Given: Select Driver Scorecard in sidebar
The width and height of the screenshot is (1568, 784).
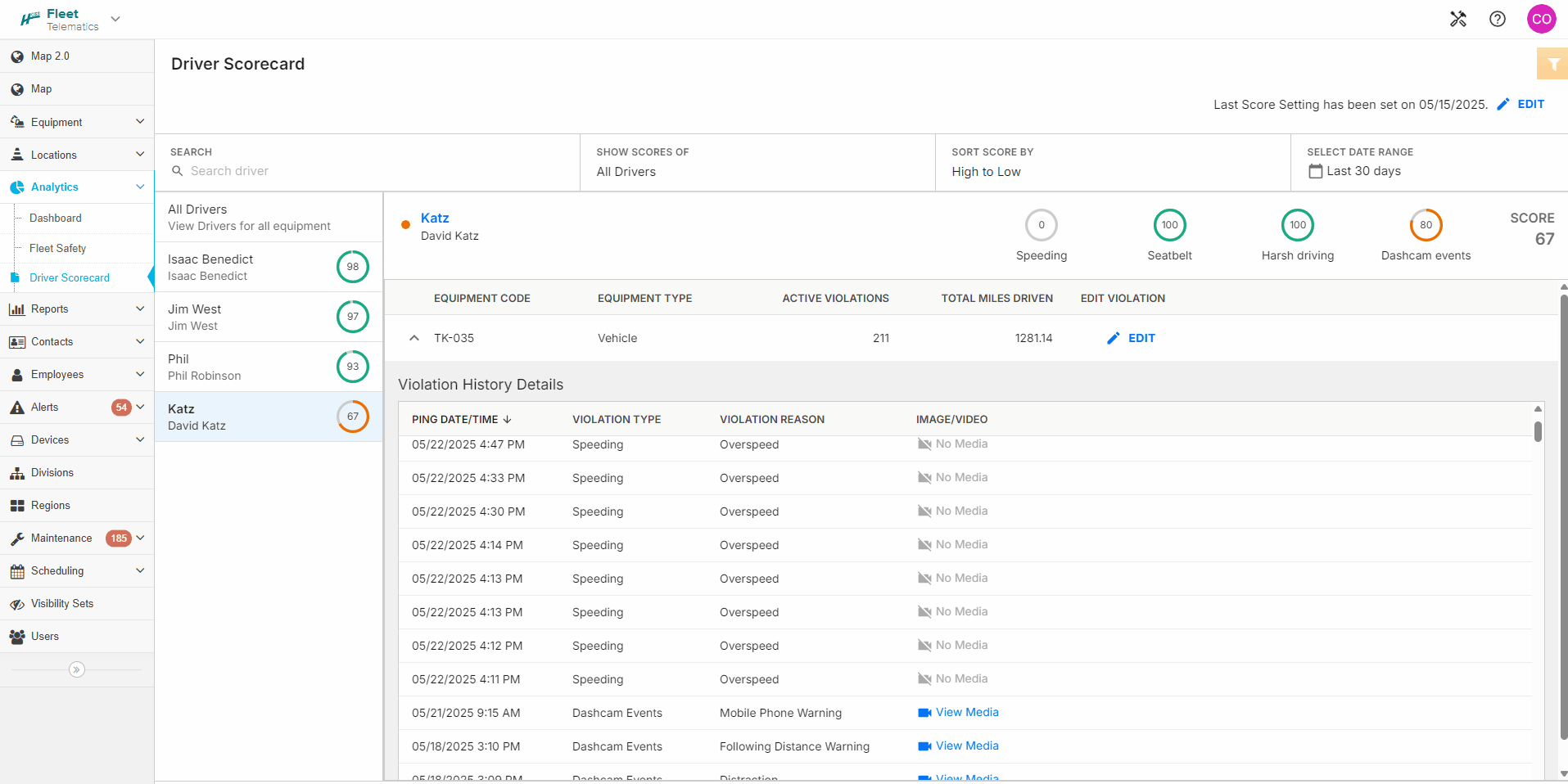Looking at the screenshot, I should pyautogui.click(x=70, y=278).
